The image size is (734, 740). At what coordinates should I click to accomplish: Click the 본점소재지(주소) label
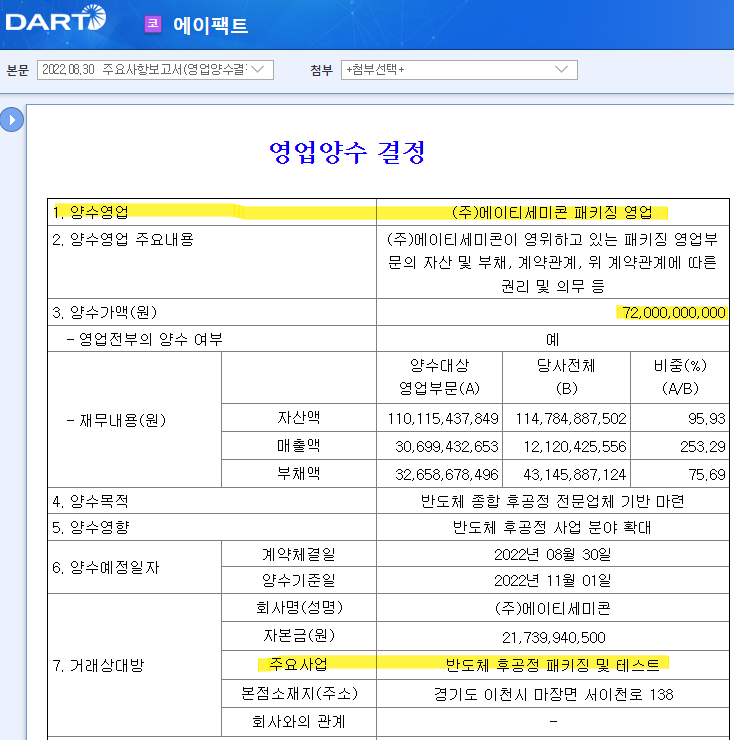(298, 693)
